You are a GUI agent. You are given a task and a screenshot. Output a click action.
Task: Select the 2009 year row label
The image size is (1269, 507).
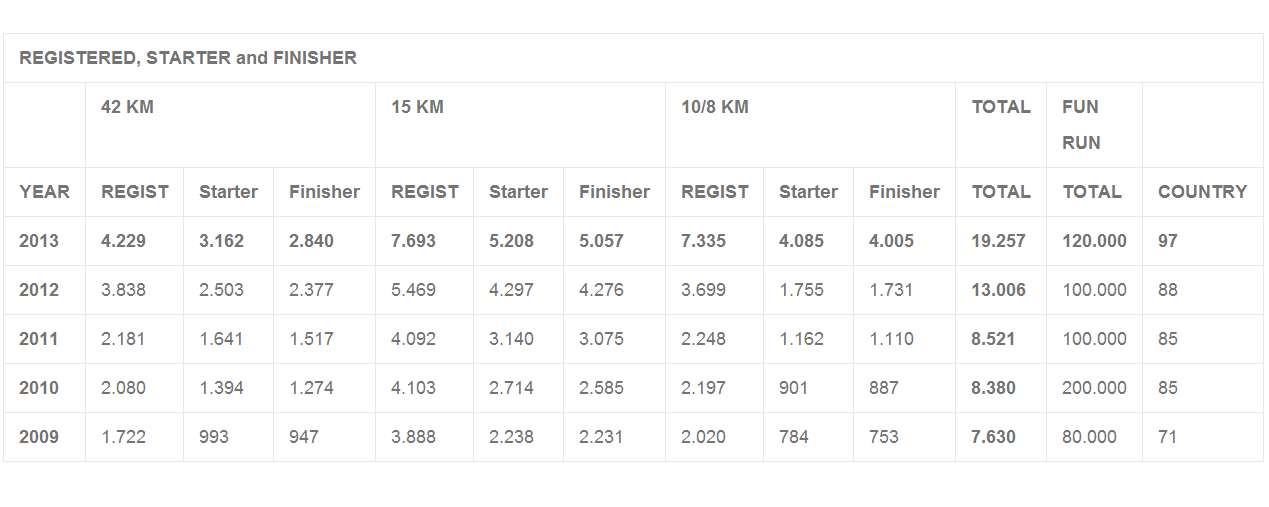(39, 437)
